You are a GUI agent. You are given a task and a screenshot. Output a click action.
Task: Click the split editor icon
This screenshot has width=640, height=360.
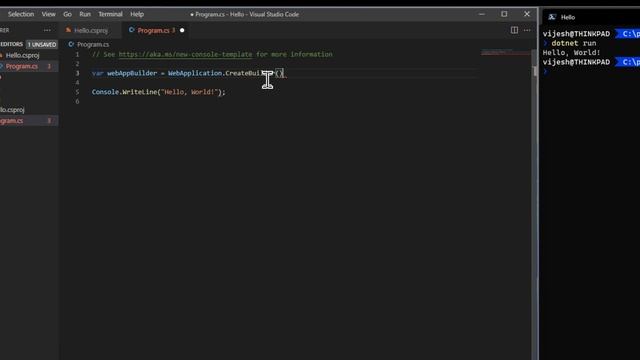click(514, 30)
